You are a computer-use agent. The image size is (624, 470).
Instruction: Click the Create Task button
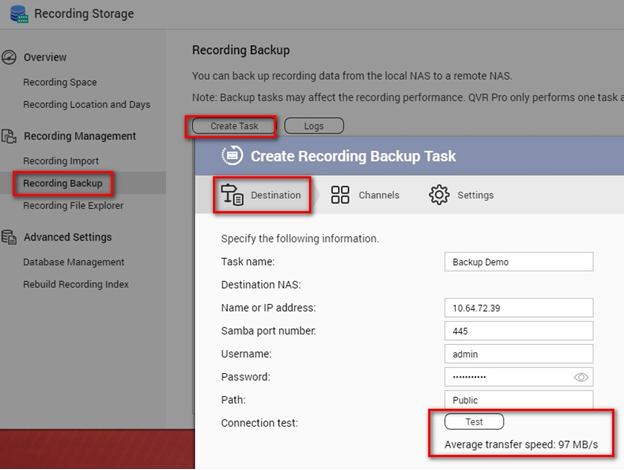point(234,126)
